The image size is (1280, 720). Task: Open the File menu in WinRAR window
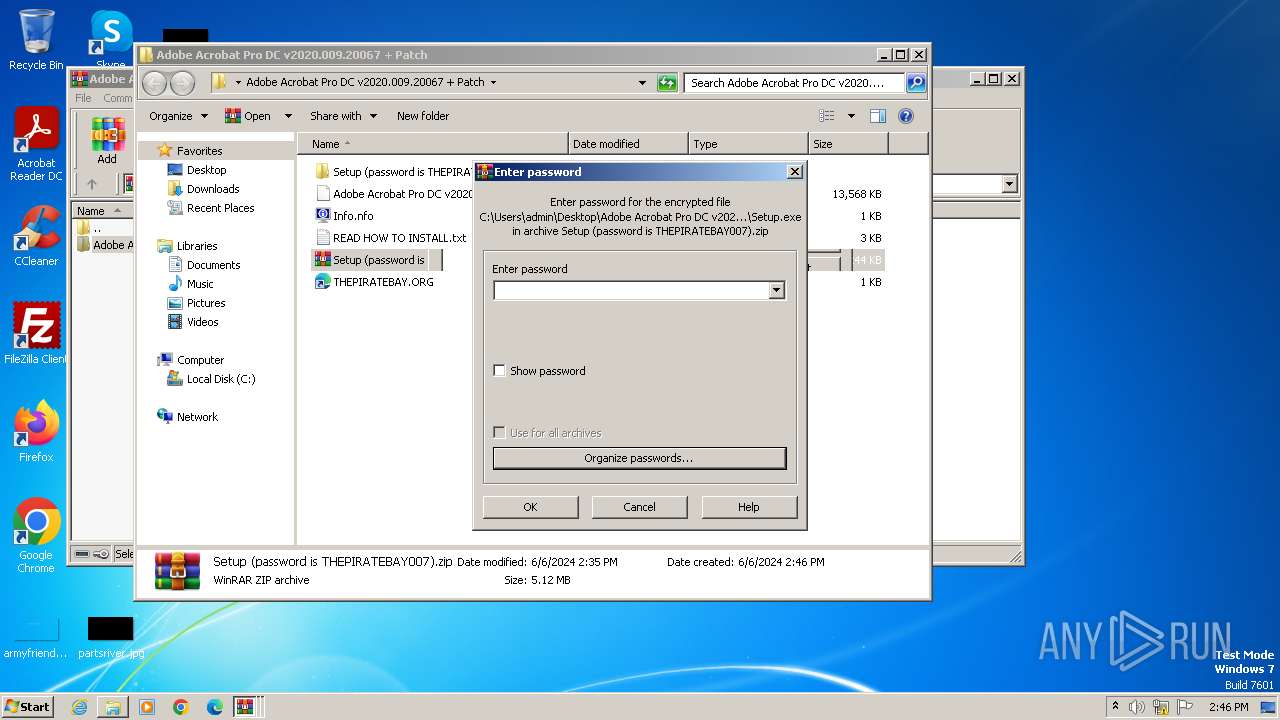click(x=84, y=98)
